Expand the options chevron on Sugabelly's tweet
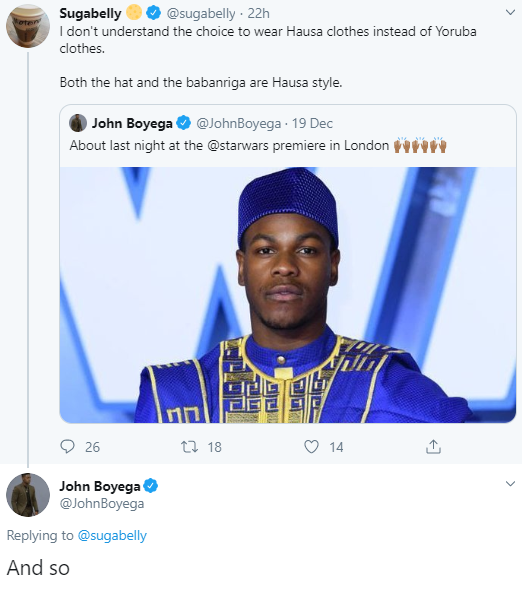The image size is (522, 589). (x=510, y=12)
